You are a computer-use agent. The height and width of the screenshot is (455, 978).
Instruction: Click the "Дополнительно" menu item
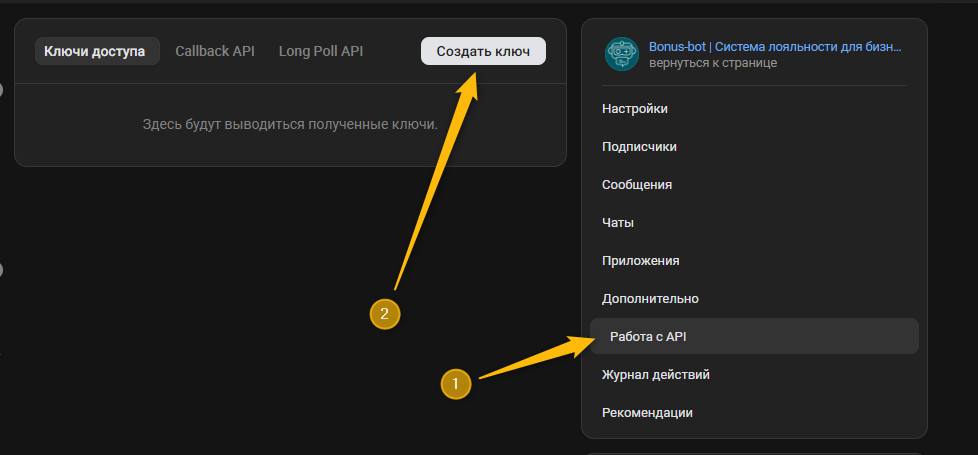point(650,299)
